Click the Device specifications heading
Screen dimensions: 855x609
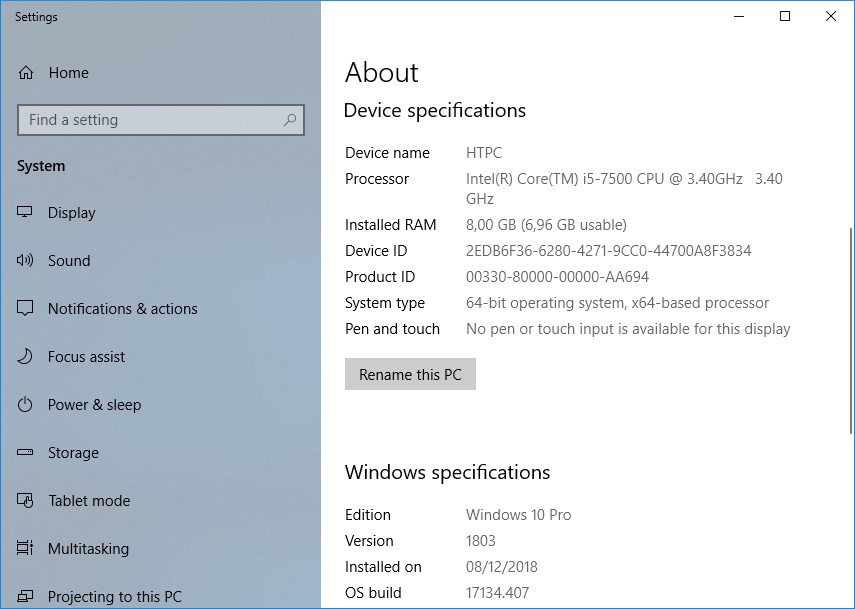(435, 111)
